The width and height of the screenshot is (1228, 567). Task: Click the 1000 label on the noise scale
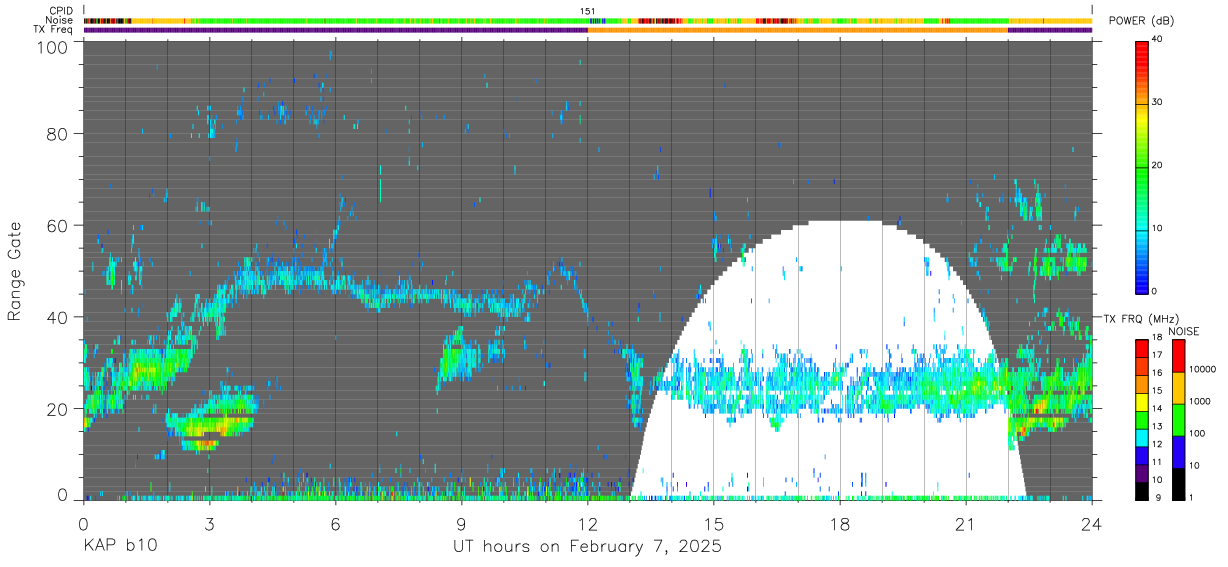(1199, 401)
